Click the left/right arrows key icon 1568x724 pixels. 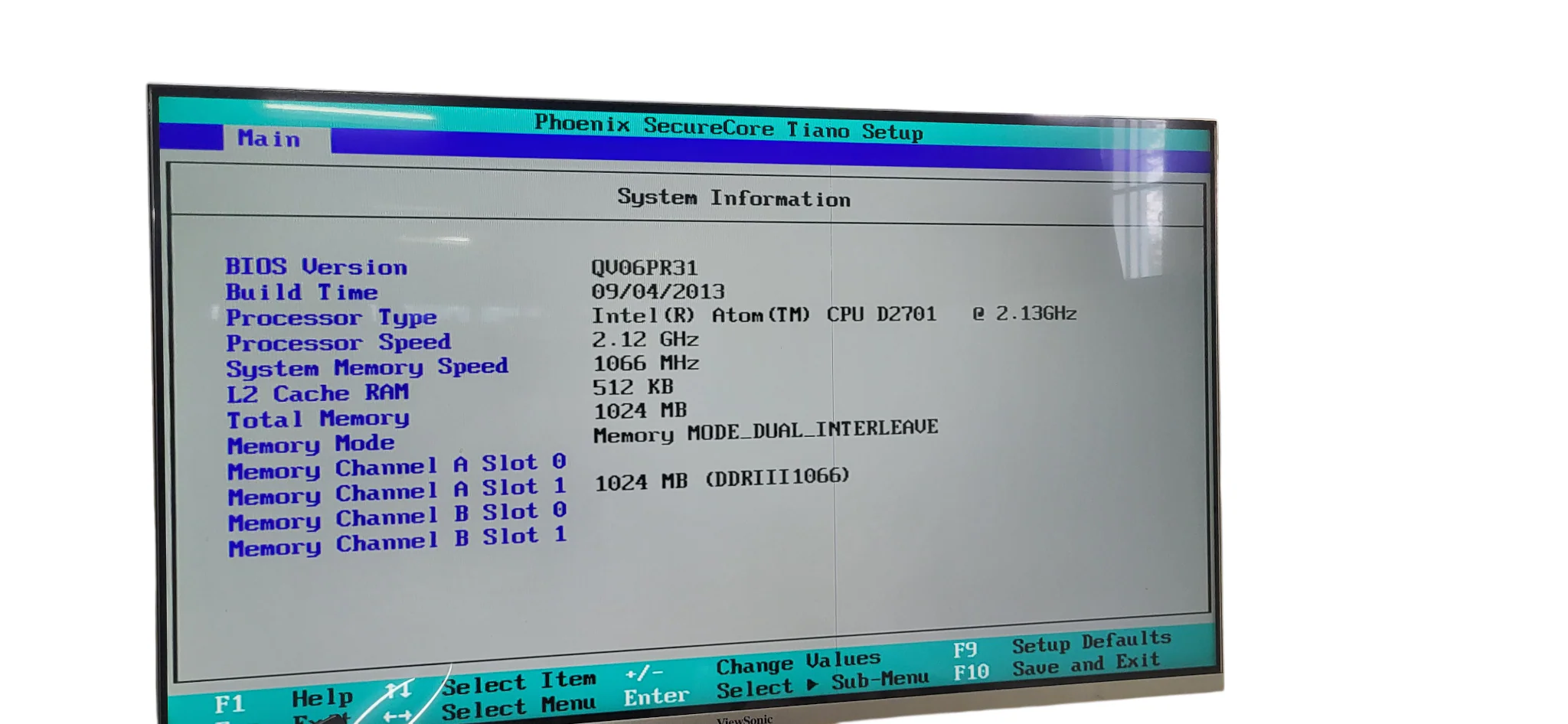[x=398, y=716]
